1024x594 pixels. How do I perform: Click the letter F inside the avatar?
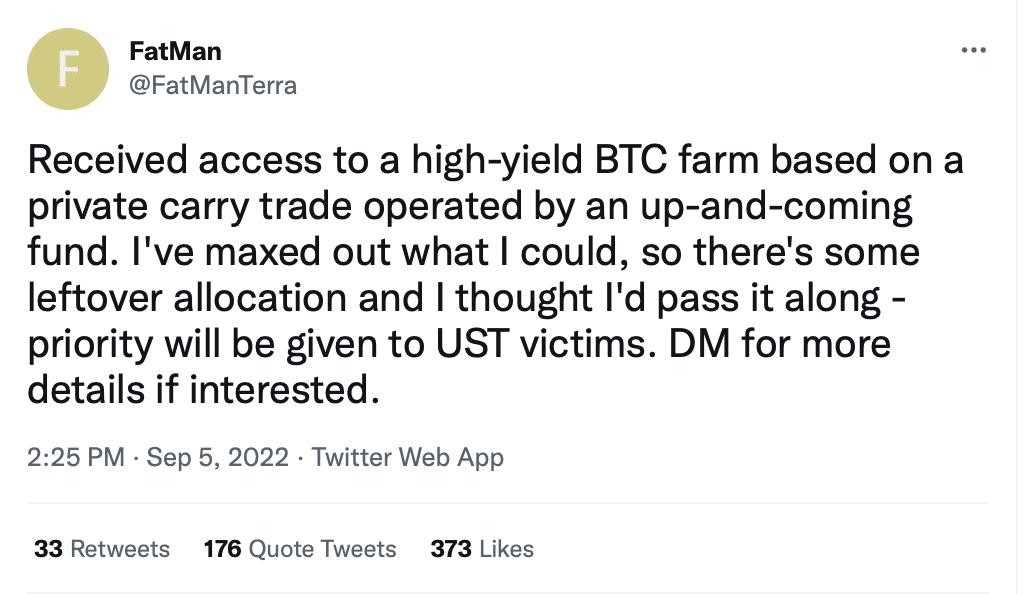pos(68,69)
